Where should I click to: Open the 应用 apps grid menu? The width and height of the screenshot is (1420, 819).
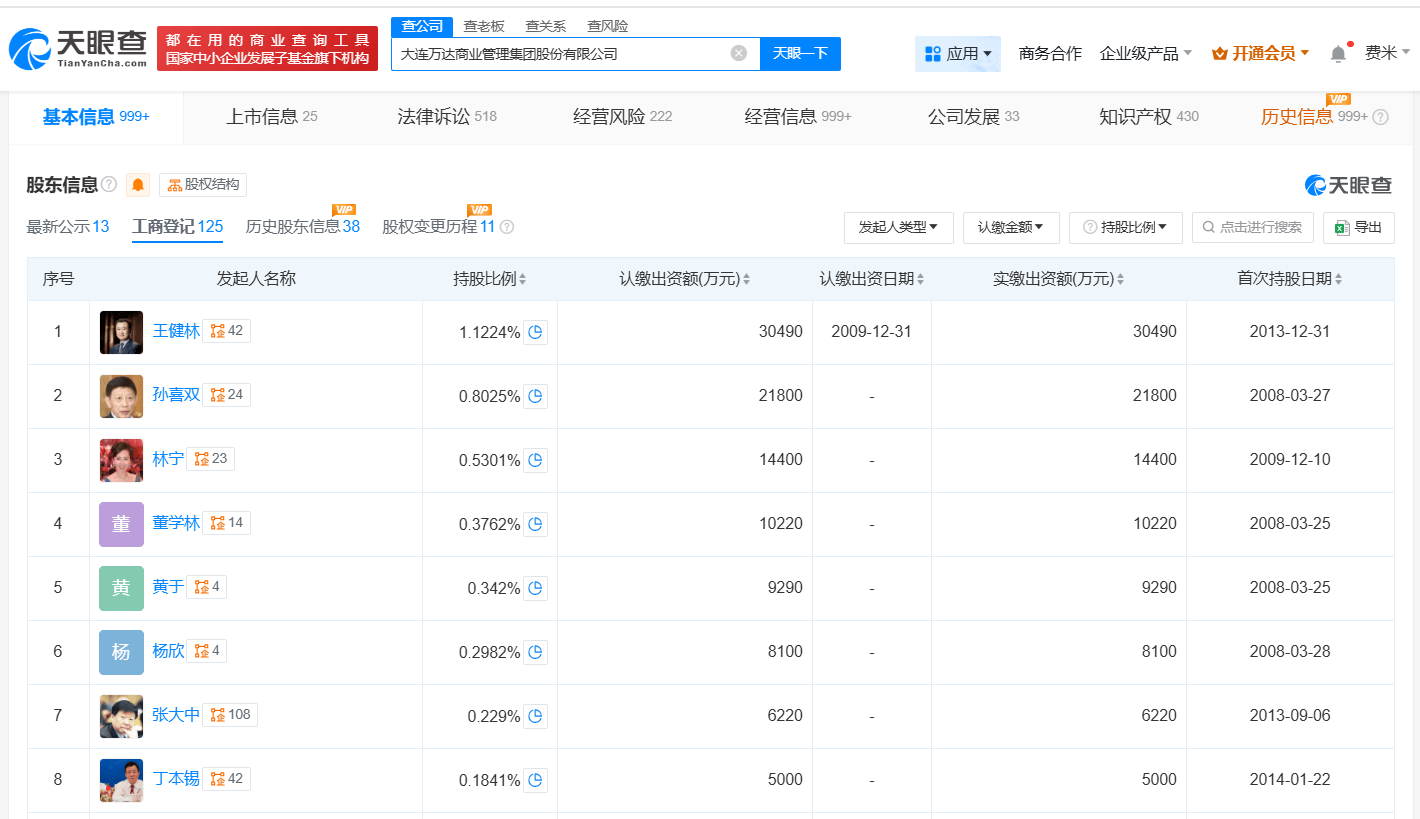957,53
